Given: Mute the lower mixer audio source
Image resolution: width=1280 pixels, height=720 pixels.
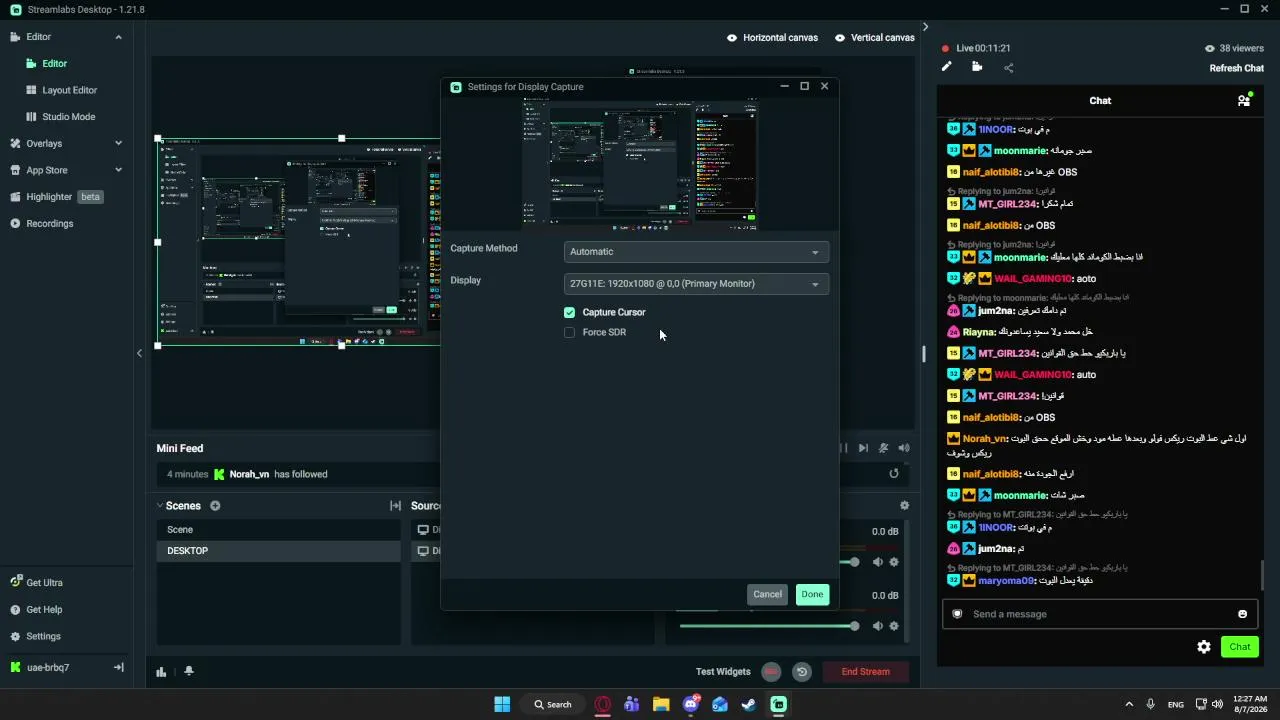Looking at the screenshot, I should point(877,627).
